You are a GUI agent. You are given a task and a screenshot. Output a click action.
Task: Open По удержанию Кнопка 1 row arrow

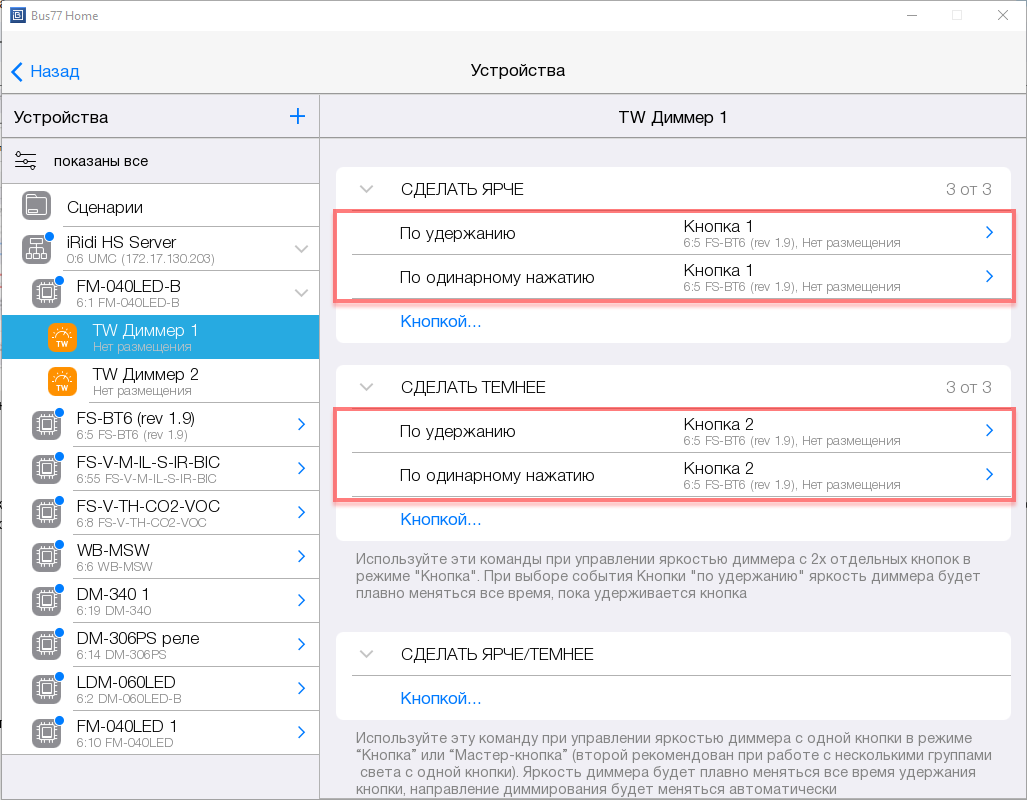click(989, 233)
